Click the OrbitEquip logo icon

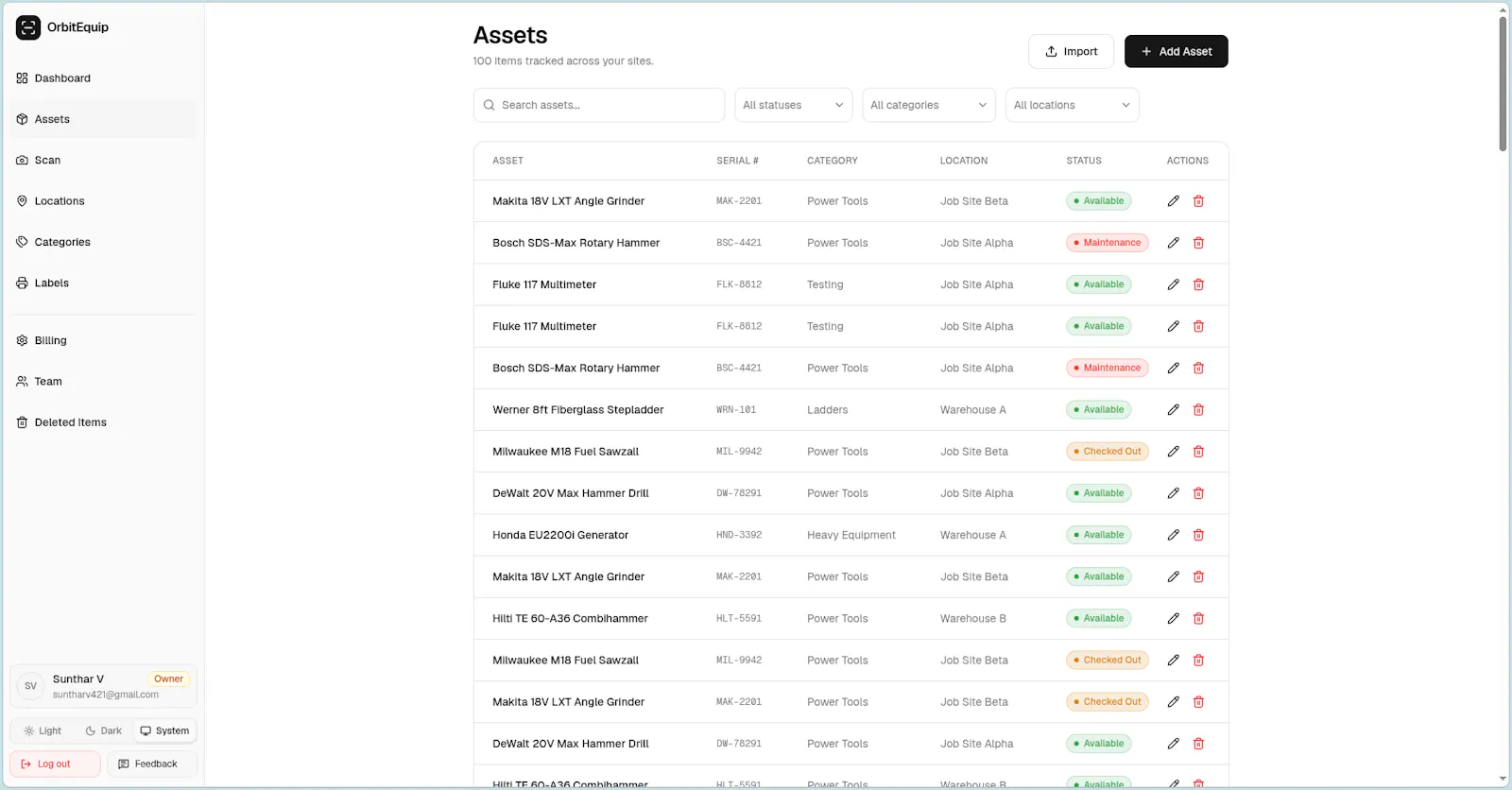point(28,27)
